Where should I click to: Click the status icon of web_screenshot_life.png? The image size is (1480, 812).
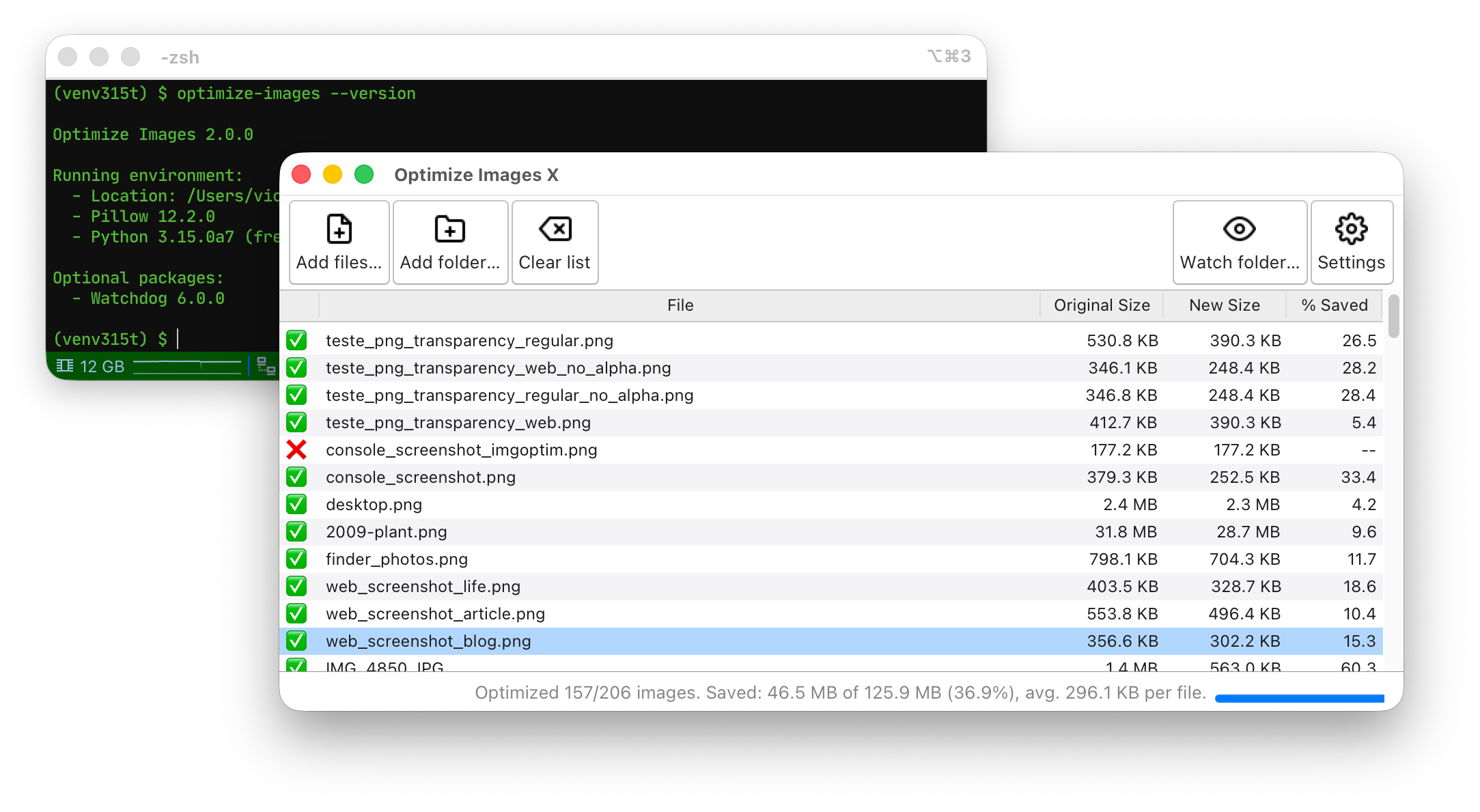point(296,586)
